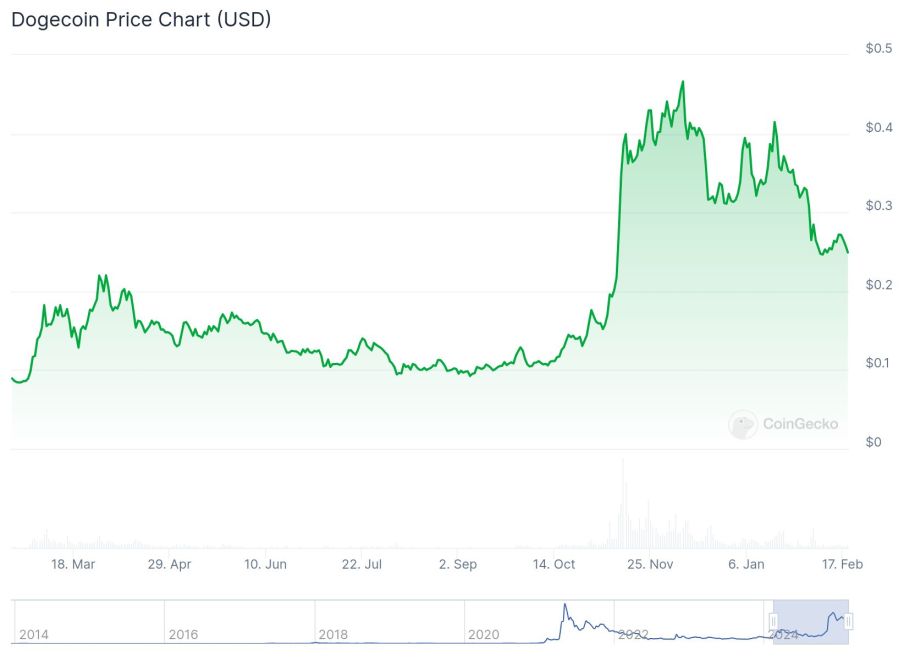This screenshot has height=660, width=904.
Task: Select the 2018 point in the navigator timeline
Action: click(333, 635)
